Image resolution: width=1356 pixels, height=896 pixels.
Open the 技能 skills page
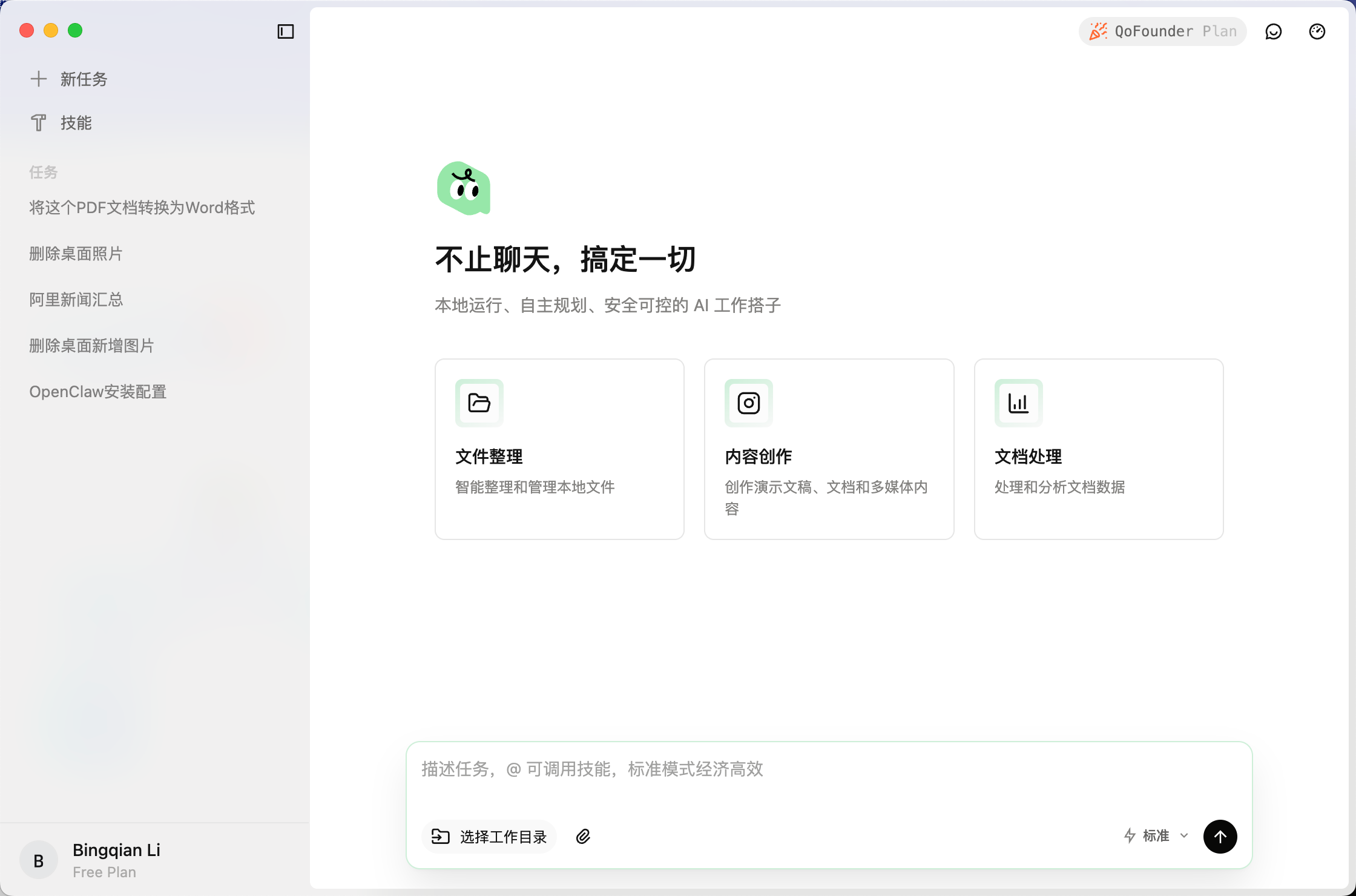click(x=76, y=123)
